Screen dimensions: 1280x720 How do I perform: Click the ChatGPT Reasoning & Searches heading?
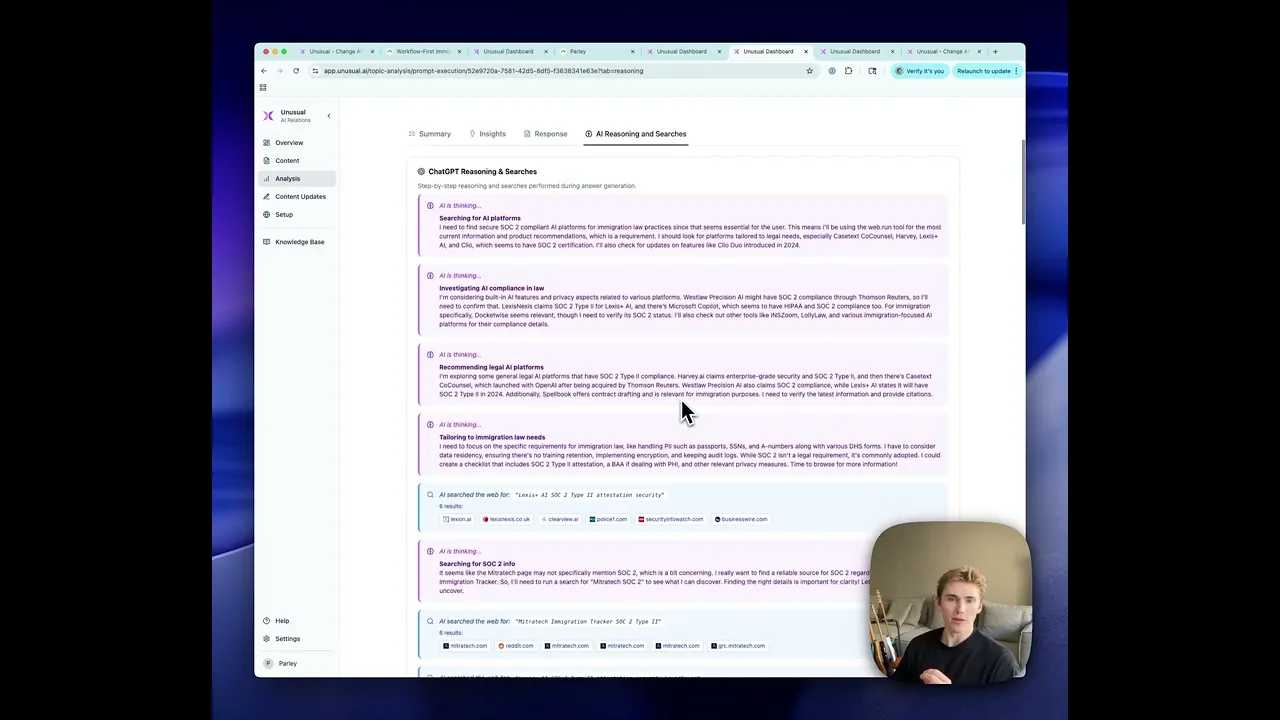[x=482, y=172]
